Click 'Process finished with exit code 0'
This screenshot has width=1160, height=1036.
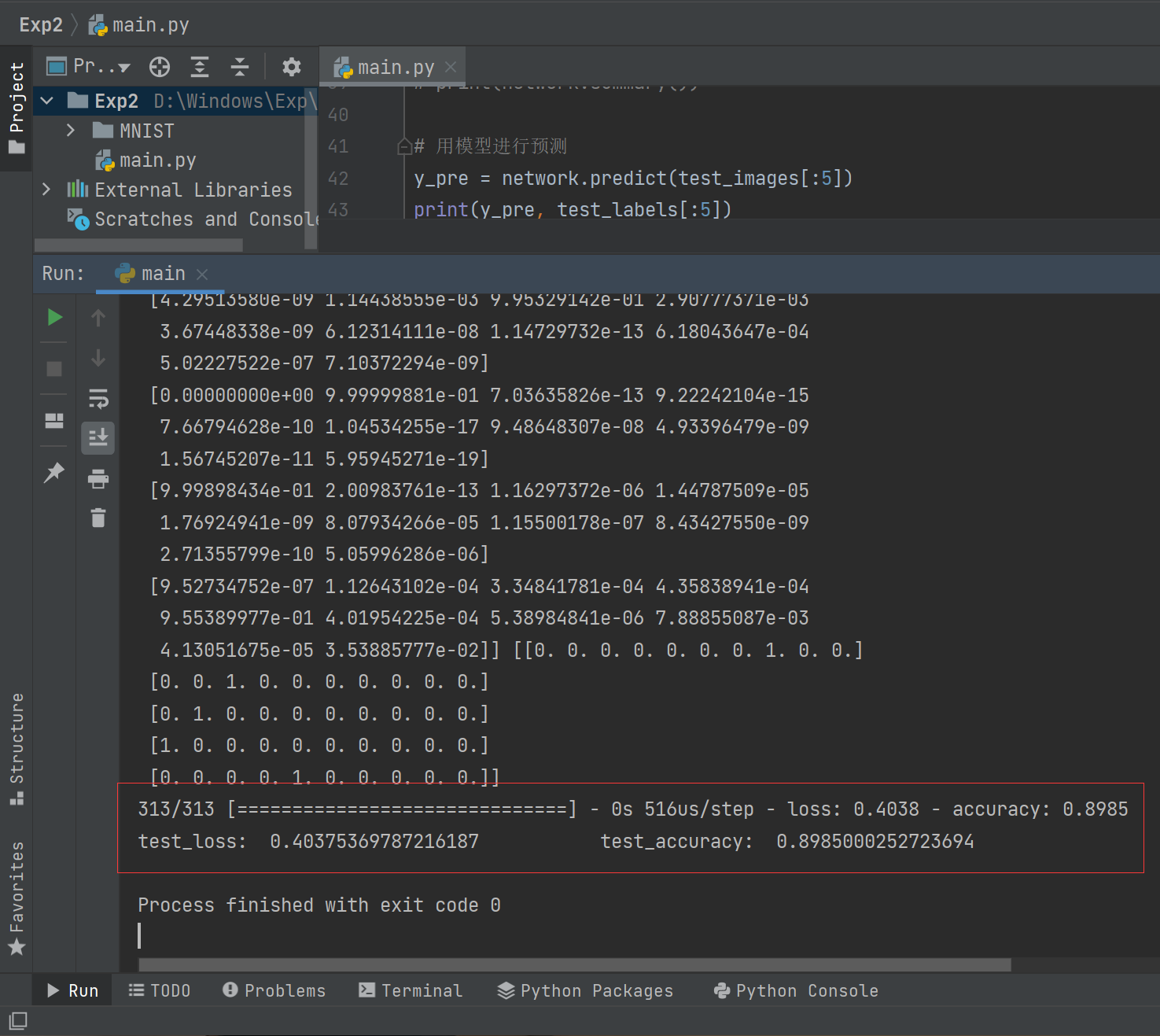point(319,905)
